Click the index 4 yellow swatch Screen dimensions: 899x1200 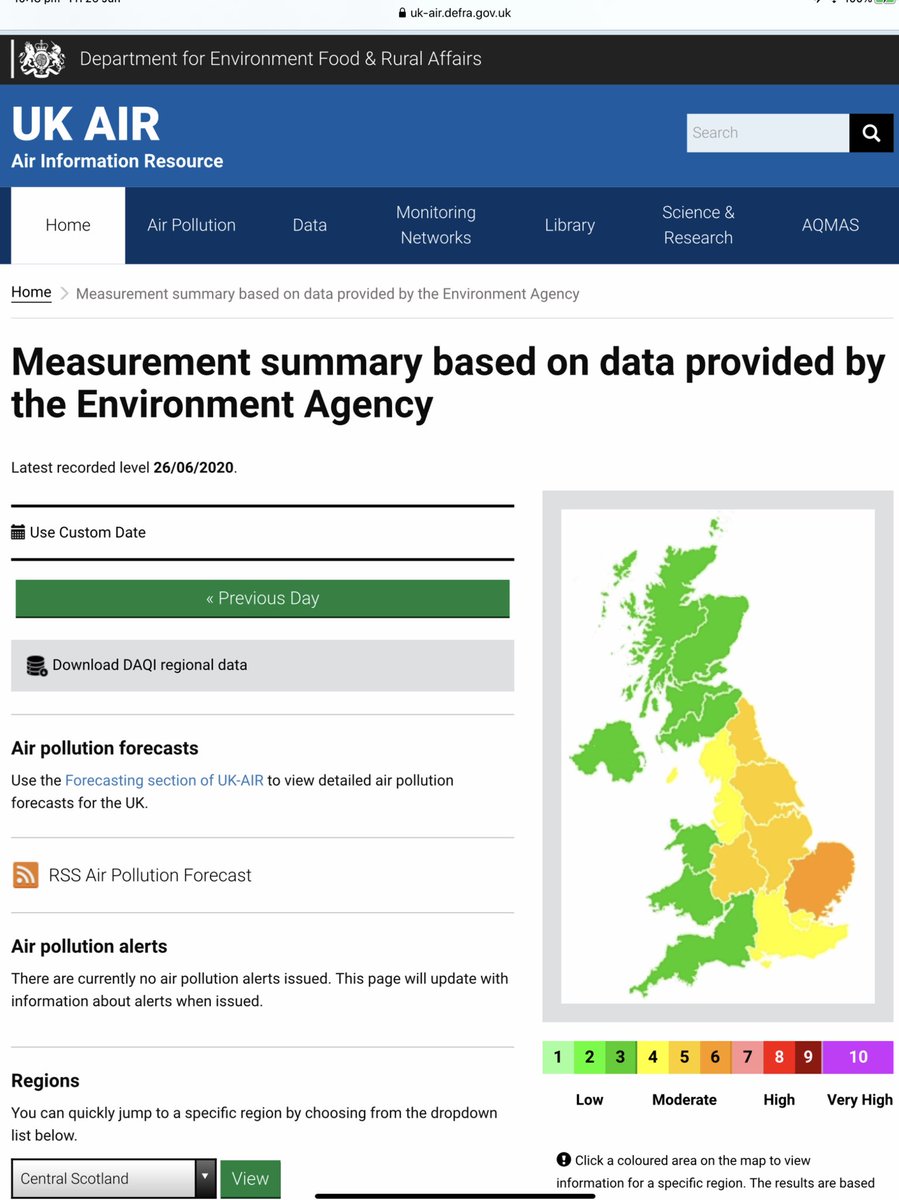coord(653,1057)
